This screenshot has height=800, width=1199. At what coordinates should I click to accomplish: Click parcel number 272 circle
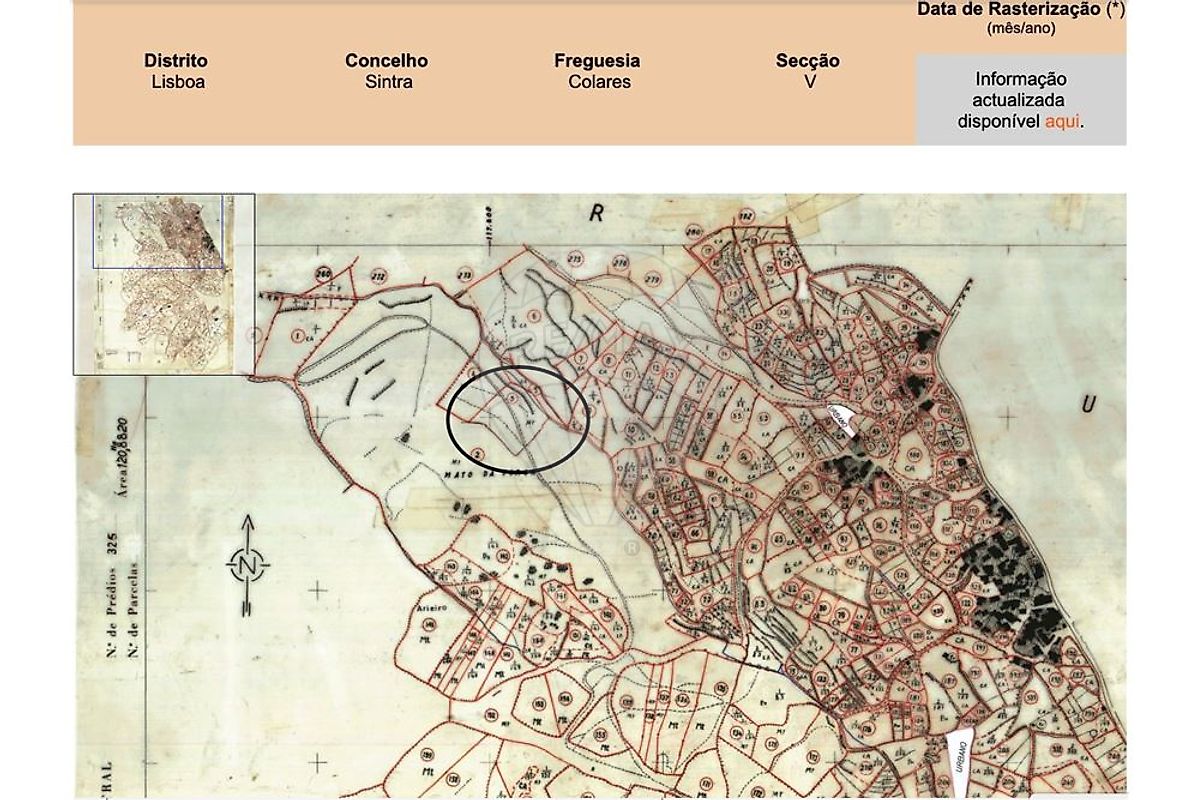point(378,277)
